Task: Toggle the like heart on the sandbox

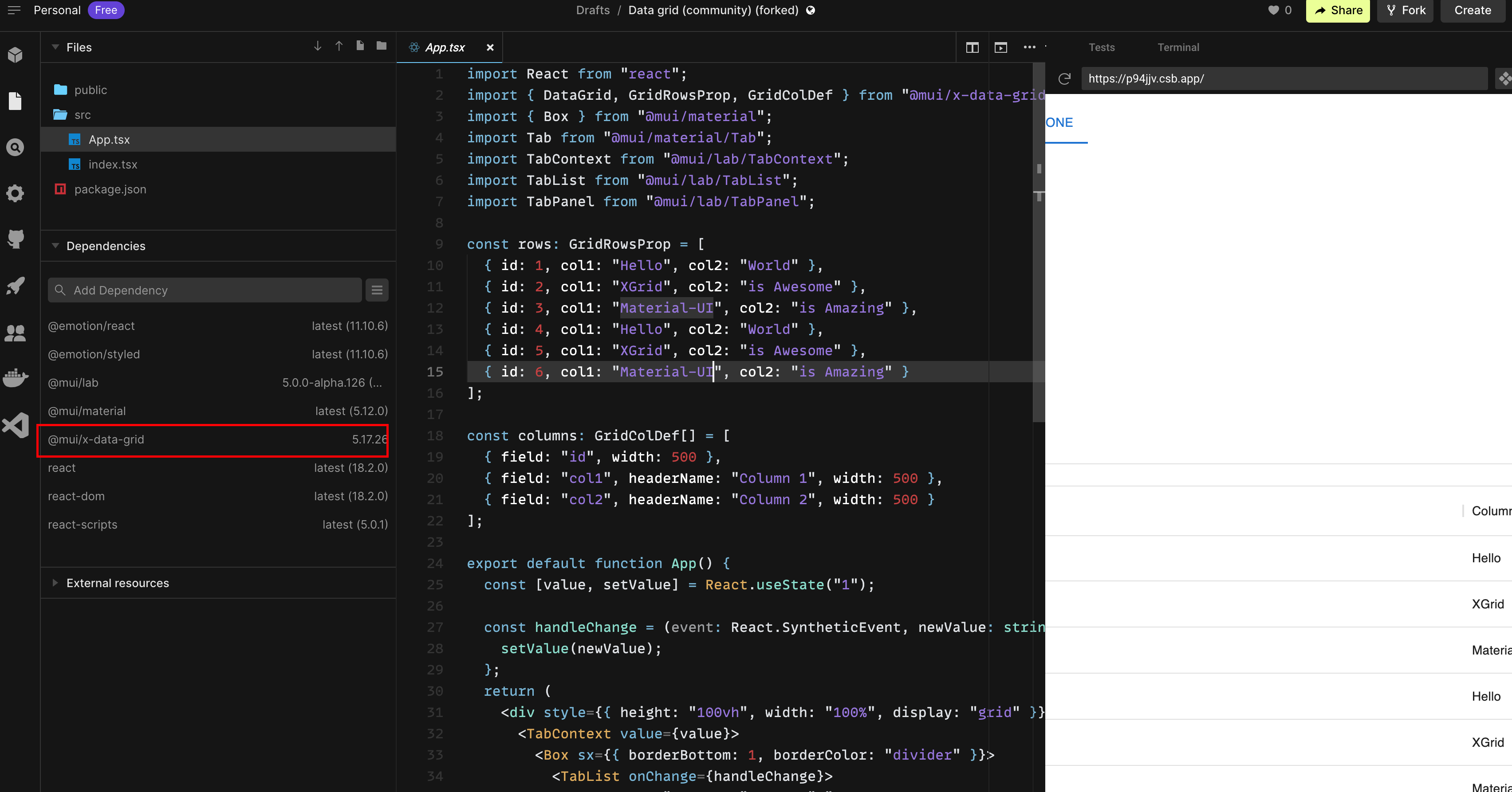Action: 1273,10
